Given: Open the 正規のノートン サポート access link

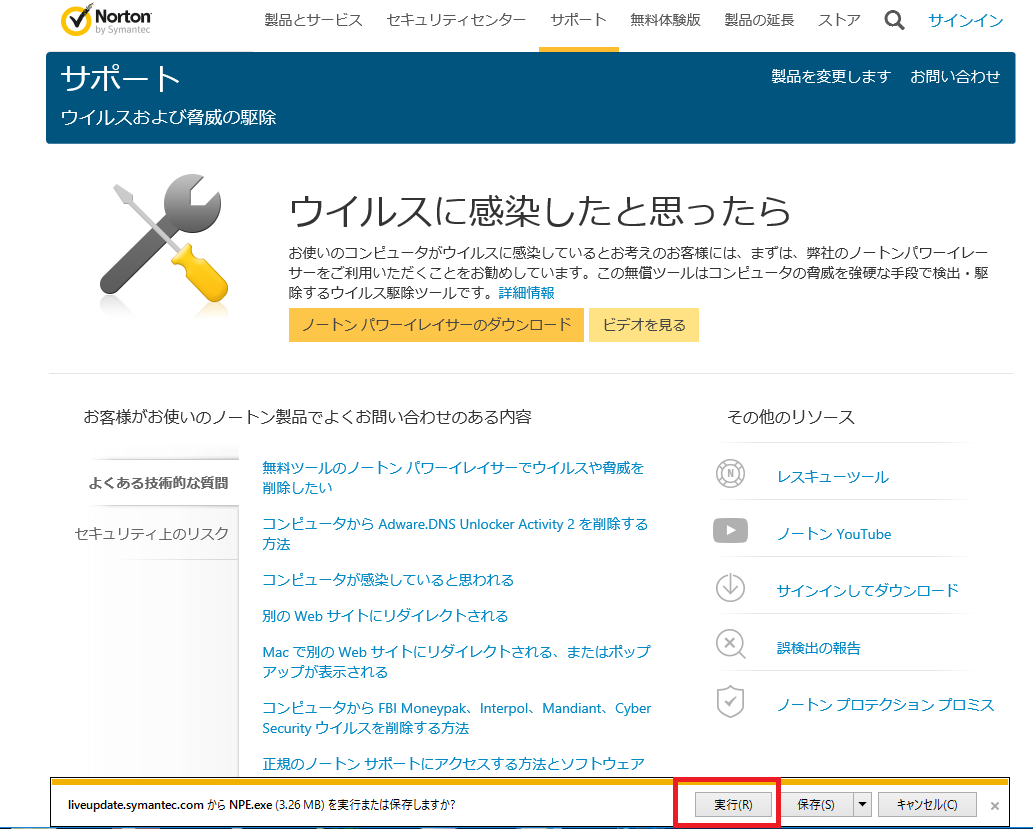Looking at the screenshot, I should 453,764.
